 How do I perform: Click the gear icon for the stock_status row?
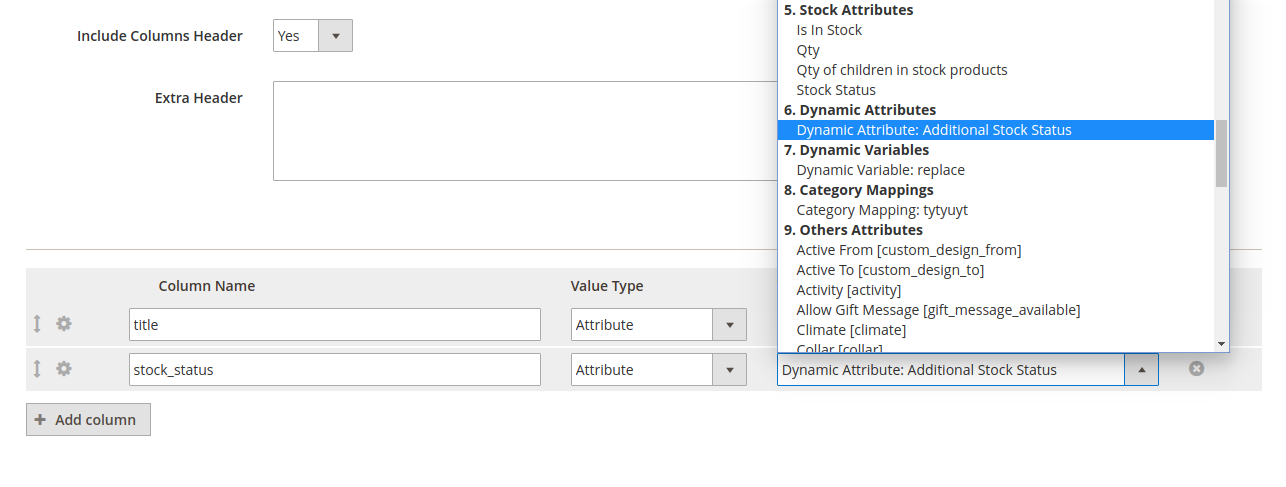pos(64,369)
